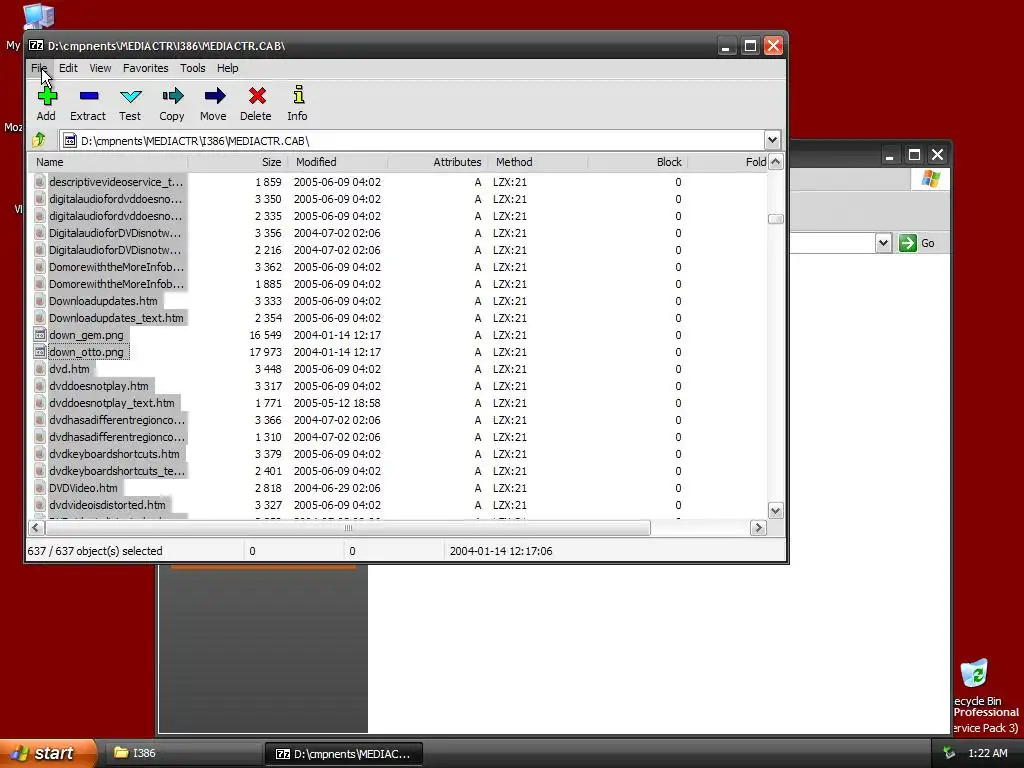The height and width of the screenshot is (768, 1024).
Task: Switch to D:\cmpnents\MEDIAC... taskbar button
Action: 344,754
